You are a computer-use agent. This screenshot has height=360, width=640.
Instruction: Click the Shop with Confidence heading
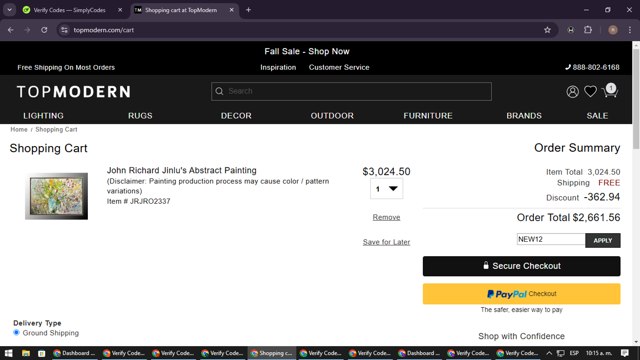click(521, 336)
